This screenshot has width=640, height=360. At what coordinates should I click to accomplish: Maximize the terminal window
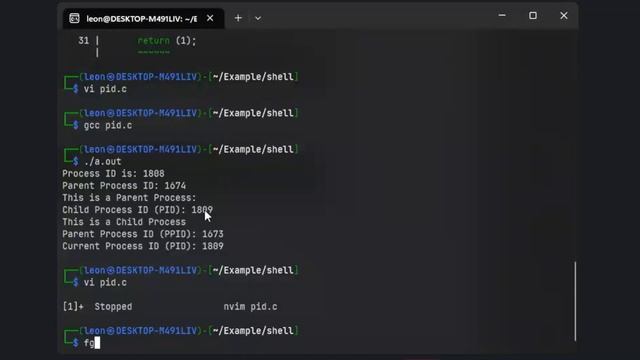point(533,16)
